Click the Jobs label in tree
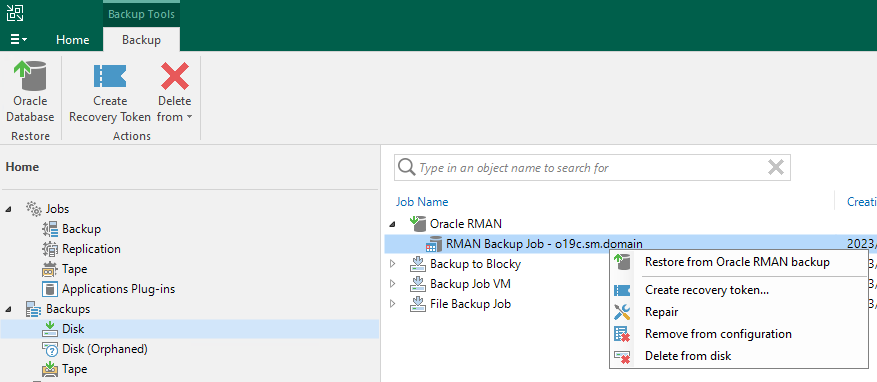The height and width of the screenshot is (382, 877). click(58, 209)
